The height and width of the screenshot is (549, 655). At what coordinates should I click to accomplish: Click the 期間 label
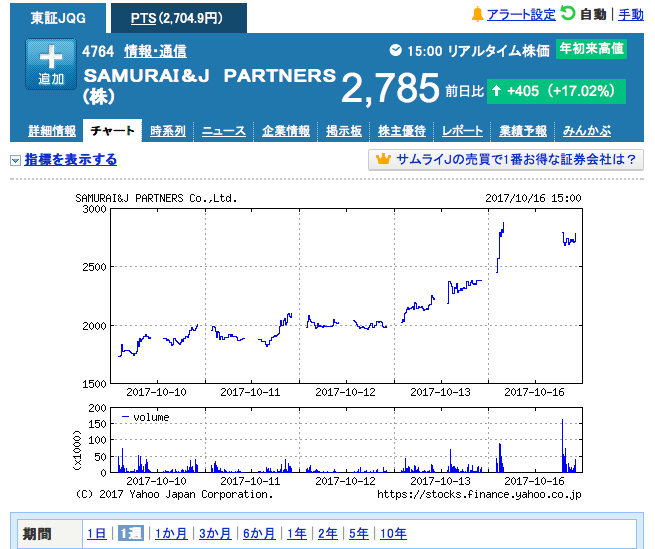click(x=37, y=534)
